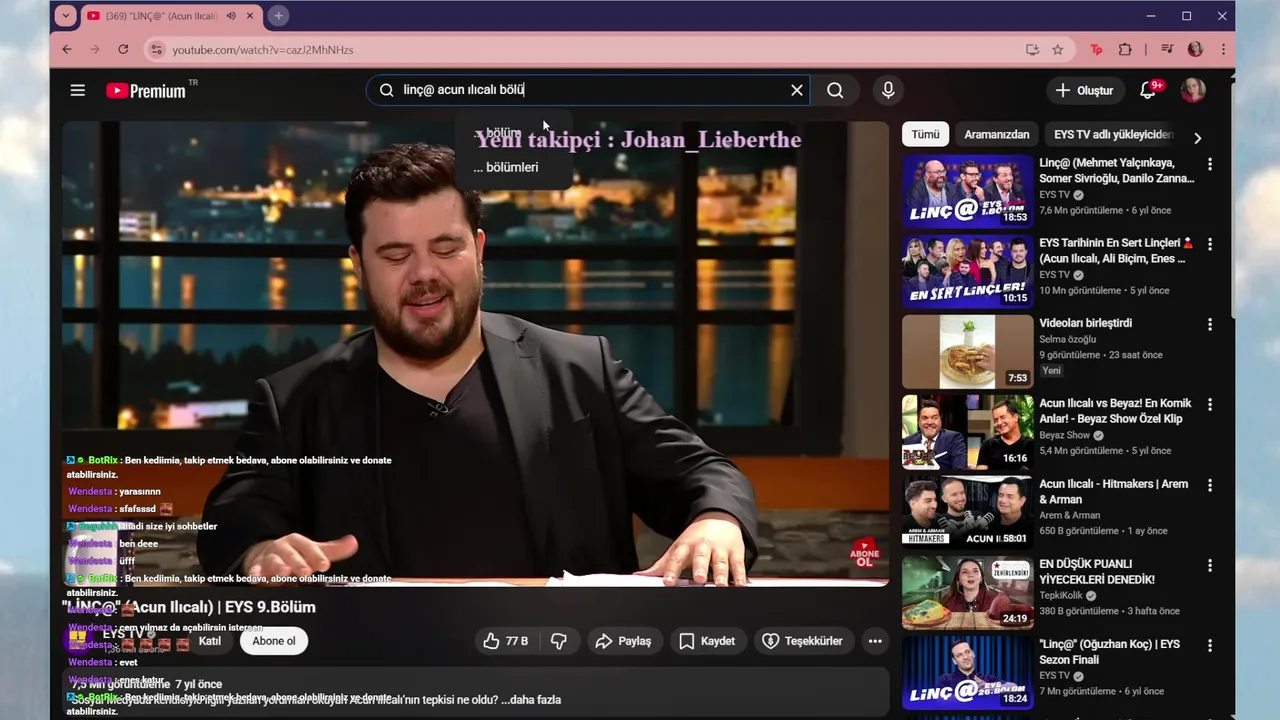Screen dimensions: 1280x720
Task: Open tab search dropdown arrow
Action: [x=66, y=16]
